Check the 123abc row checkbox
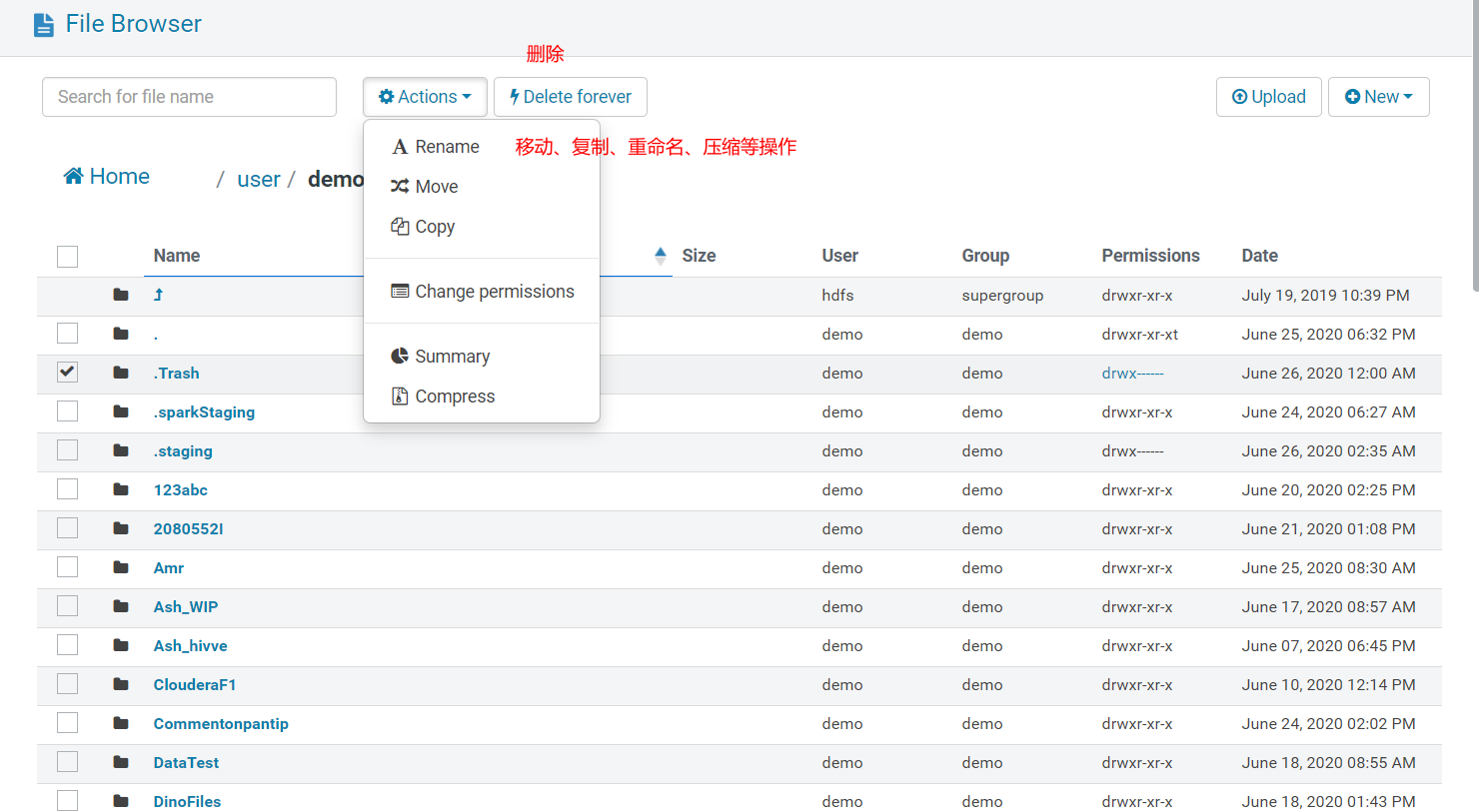Image resolution: width=1479 pixels, height=812 pixels. 68,489
